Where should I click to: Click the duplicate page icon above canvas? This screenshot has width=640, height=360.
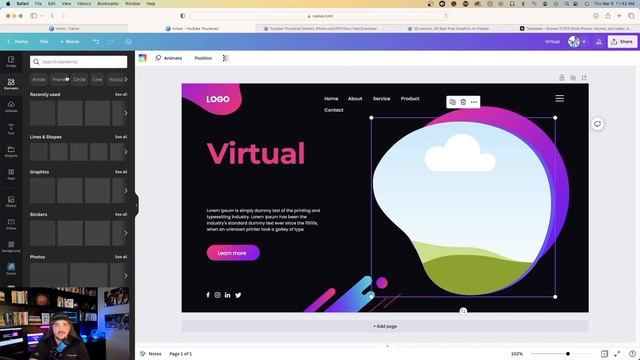(x=573, y=78)
